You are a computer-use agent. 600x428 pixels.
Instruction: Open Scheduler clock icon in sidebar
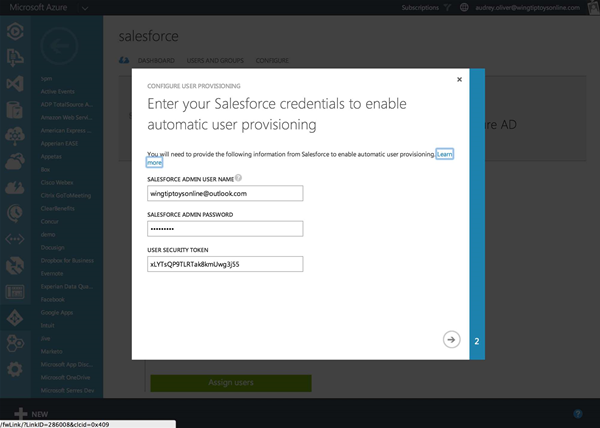(15, 213)
